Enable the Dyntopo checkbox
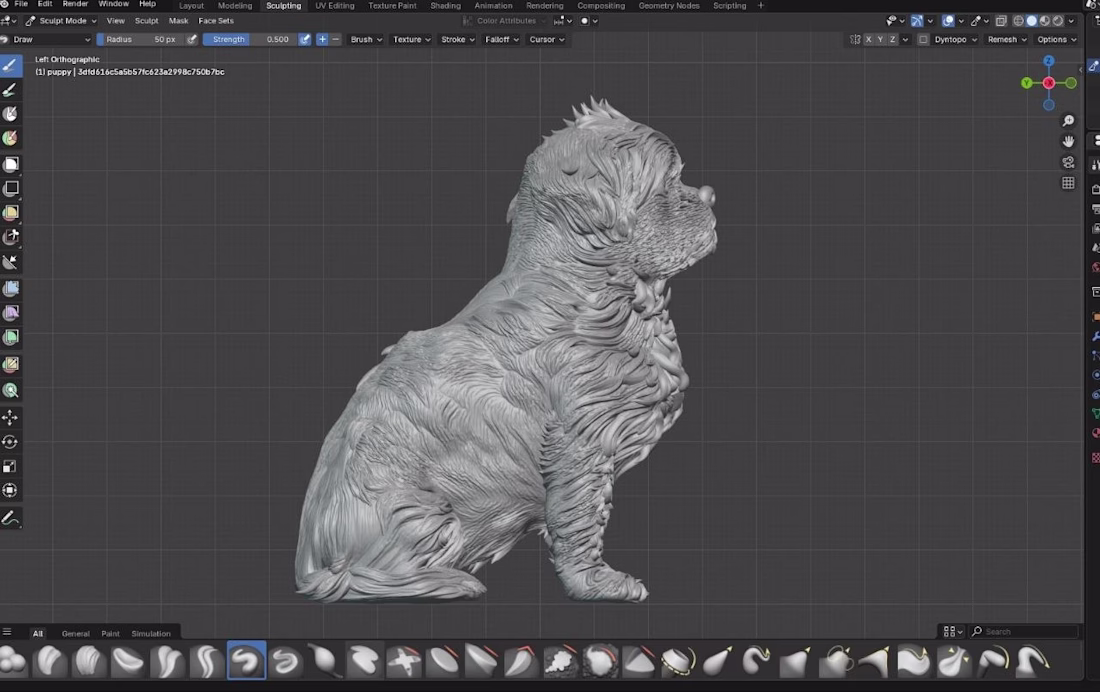 click(923, 39)
